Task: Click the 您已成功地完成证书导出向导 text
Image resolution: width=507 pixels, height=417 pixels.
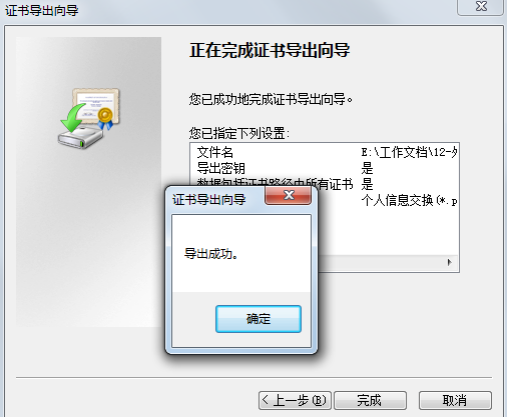Action: pos(271,99)
